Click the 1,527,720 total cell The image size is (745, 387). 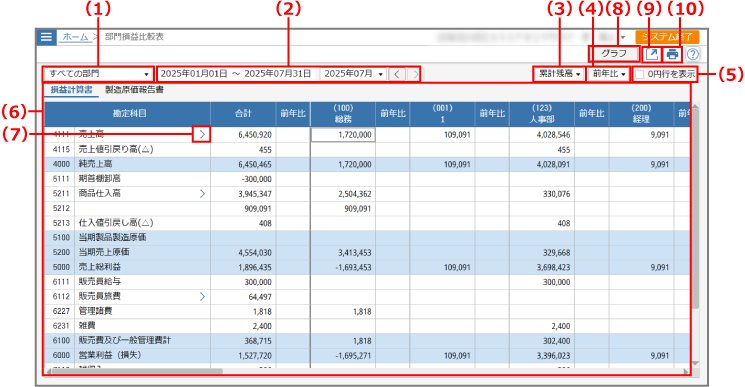pyautogui.click(x=243, y=356)
